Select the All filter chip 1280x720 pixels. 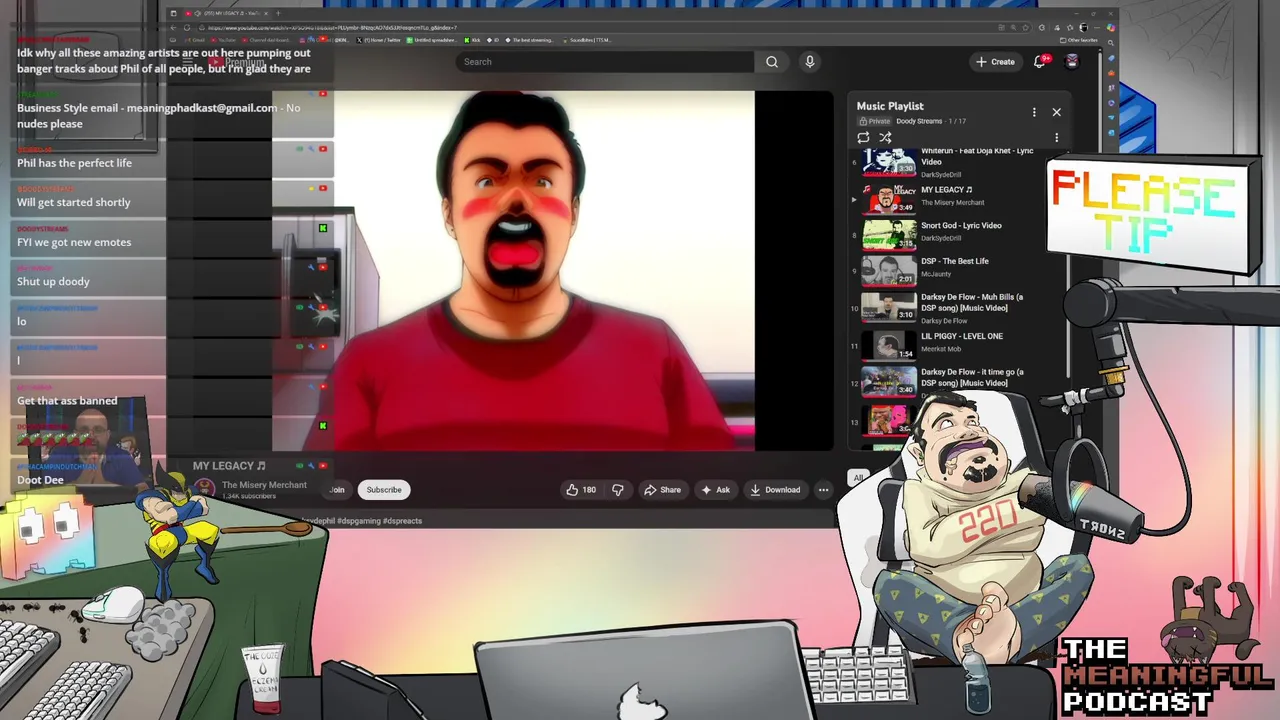click(x=857, y=478)
